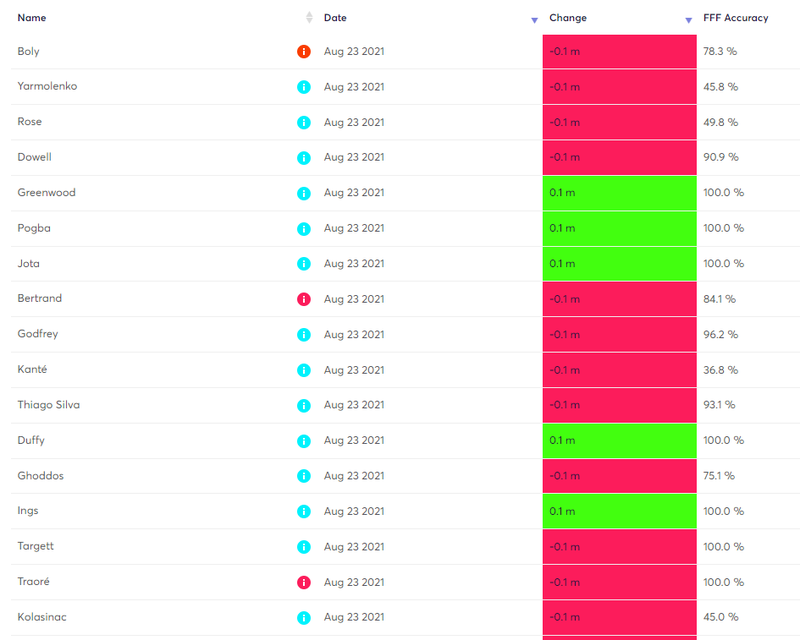This screenshot has height=640, width=800.
Task: Select player name Bertrand
Action: pyautogui.click(x=40, y=299)
